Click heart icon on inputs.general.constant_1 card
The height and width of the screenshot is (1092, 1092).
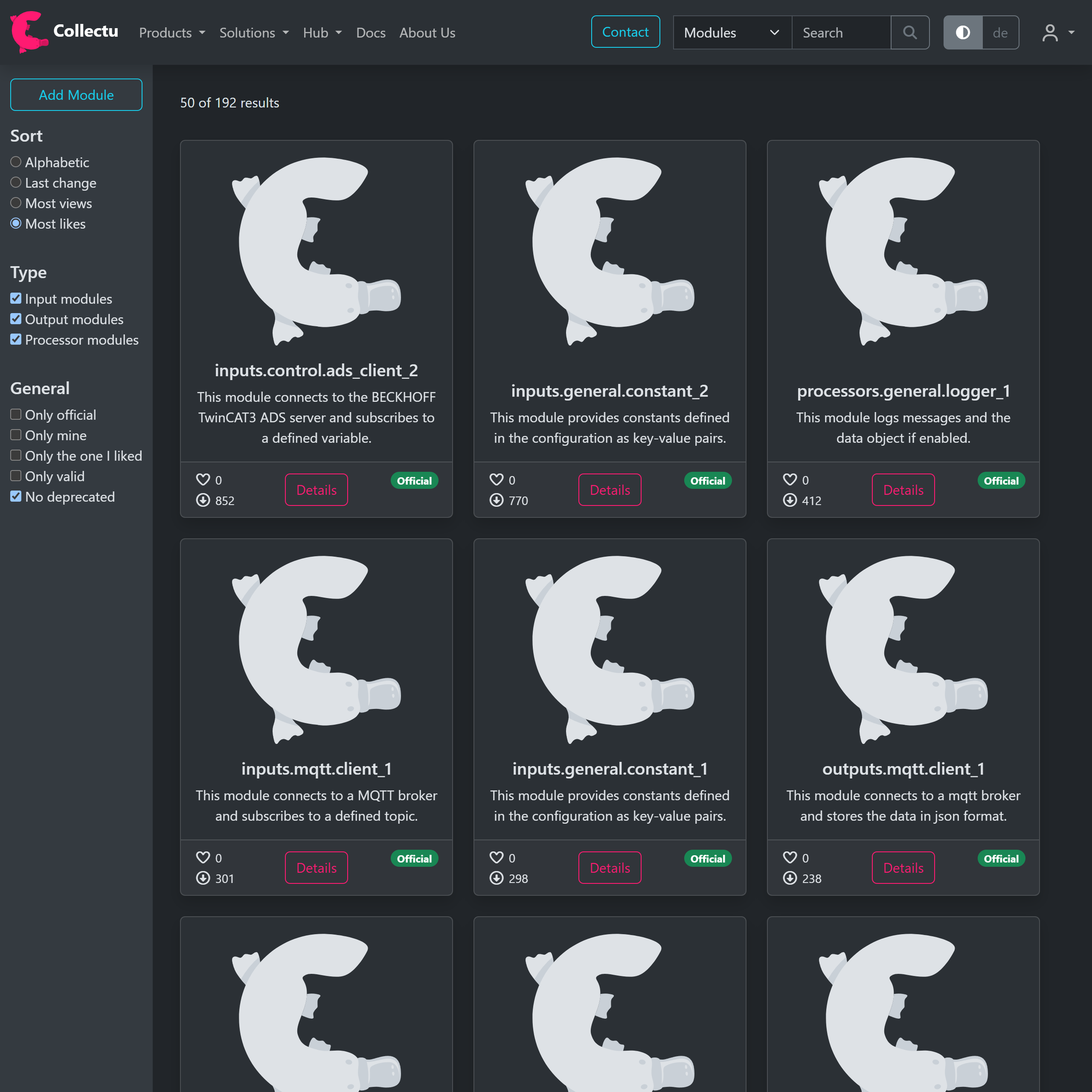pyautogui.click(x=496, y=857)
